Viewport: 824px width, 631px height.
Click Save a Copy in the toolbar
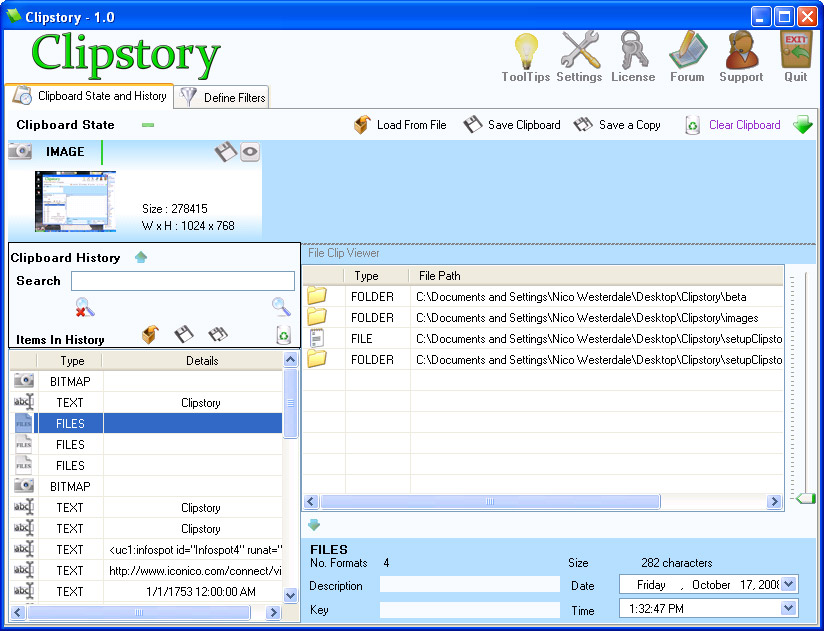[x=617, y=125]
